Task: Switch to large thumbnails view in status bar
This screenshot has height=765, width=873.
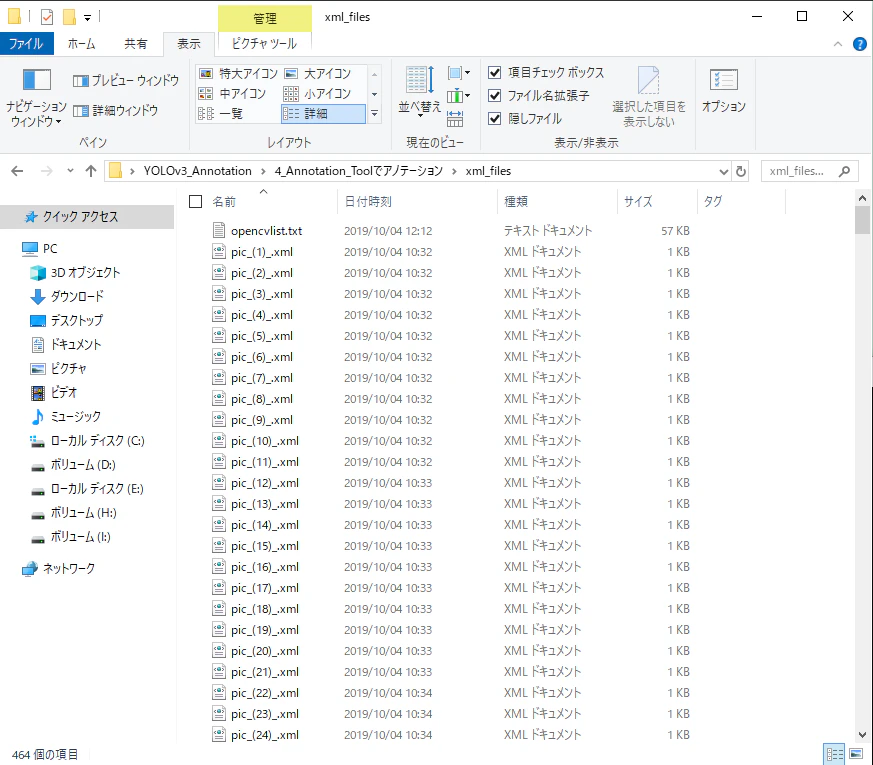Action: tap(856, 754)
